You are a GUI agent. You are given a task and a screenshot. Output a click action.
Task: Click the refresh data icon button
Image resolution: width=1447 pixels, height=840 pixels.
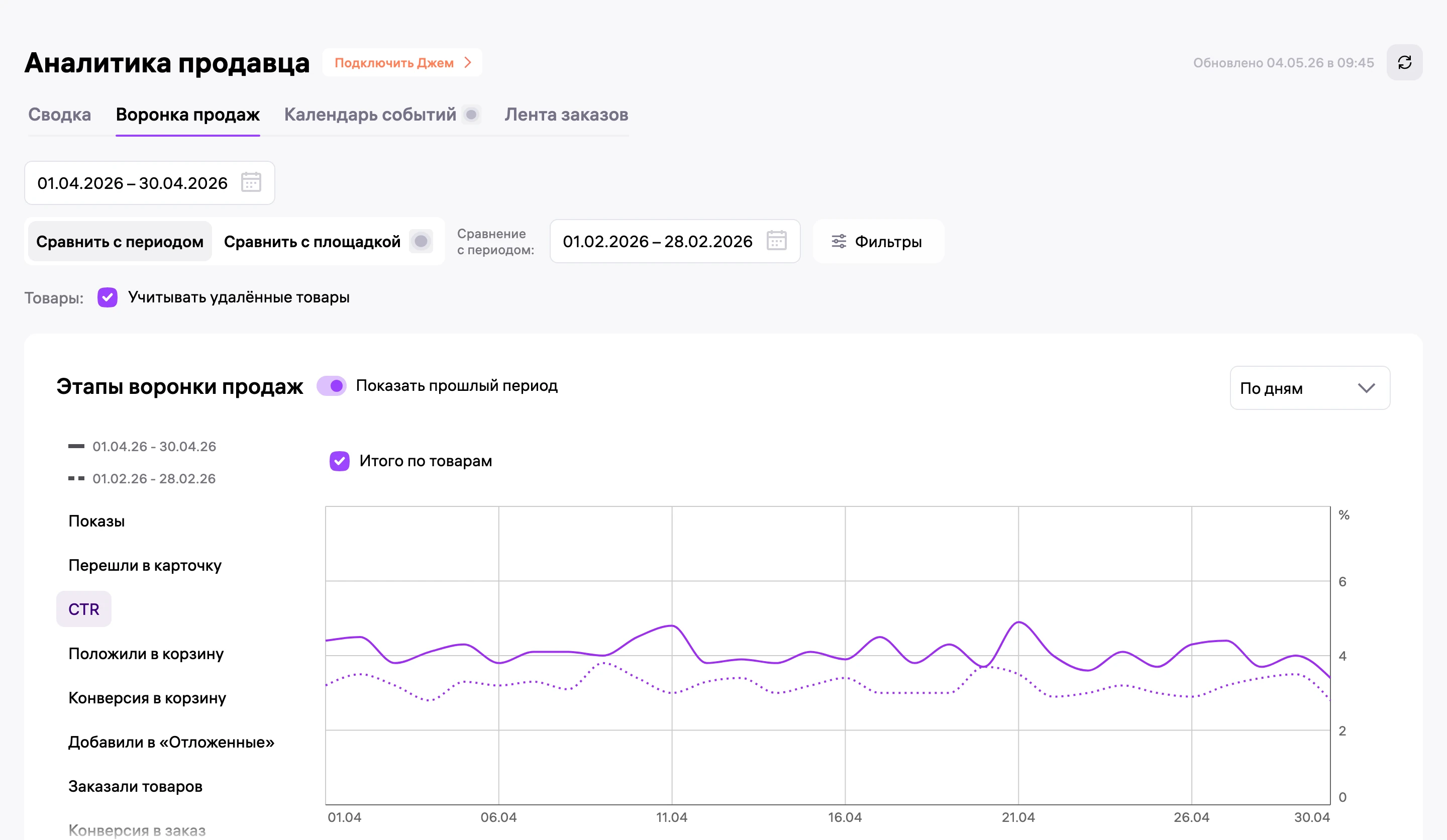(1404, 63)
